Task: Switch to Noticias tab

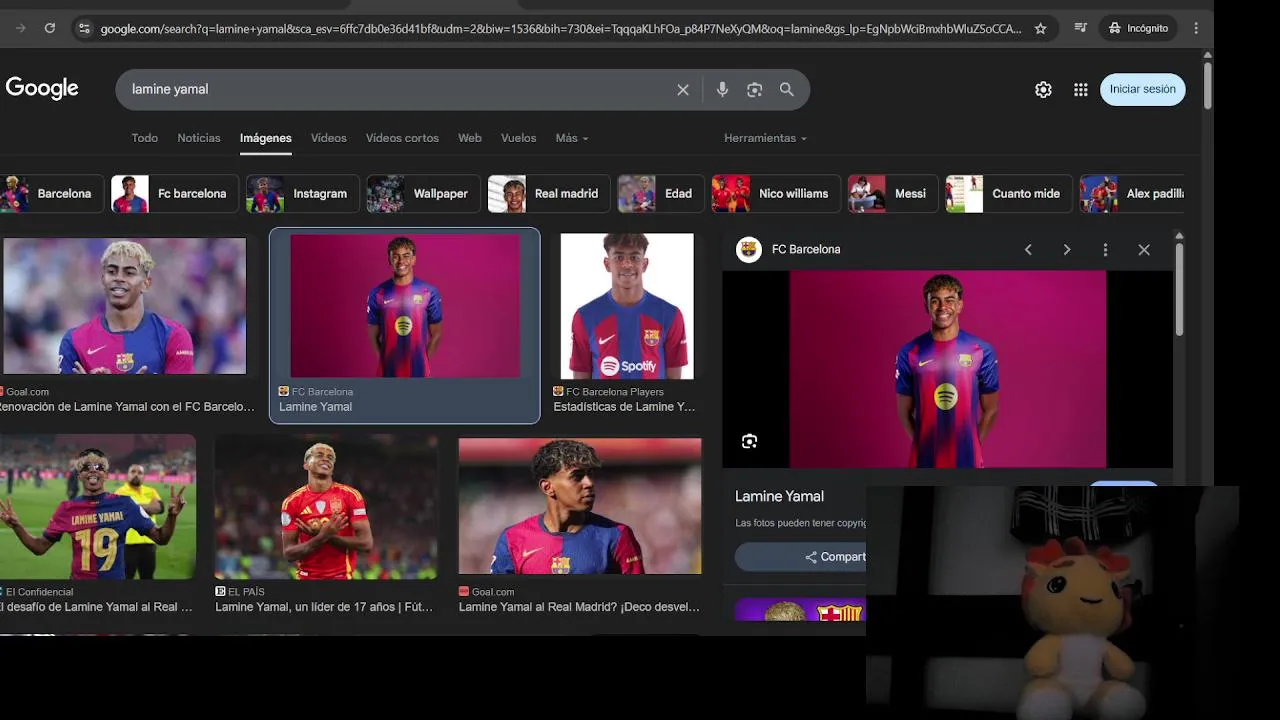Action: pyautogui.click(x=199, y=138)
